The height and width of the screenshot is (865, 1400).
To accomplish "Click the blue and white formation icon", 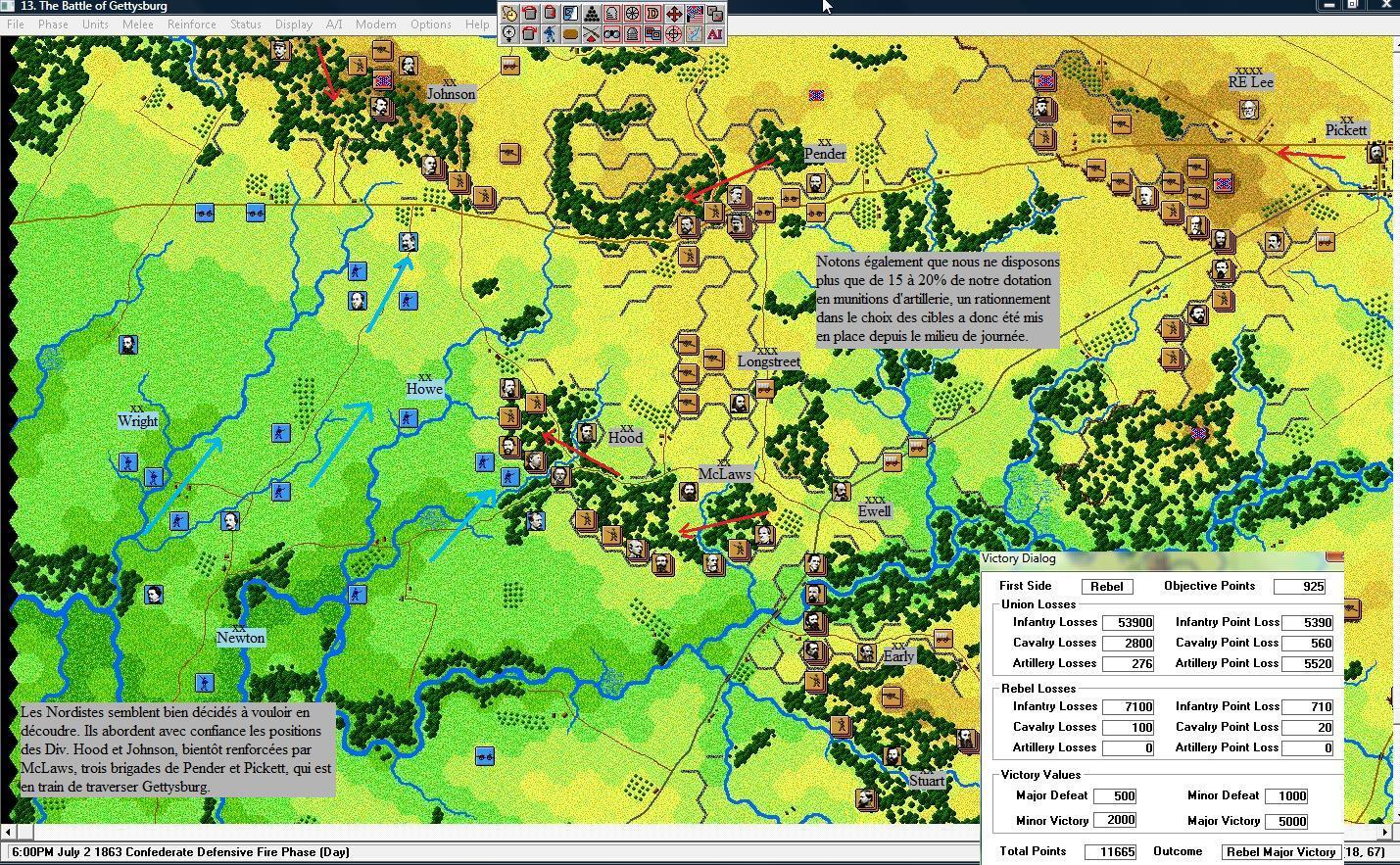I will tap(571, 14).
